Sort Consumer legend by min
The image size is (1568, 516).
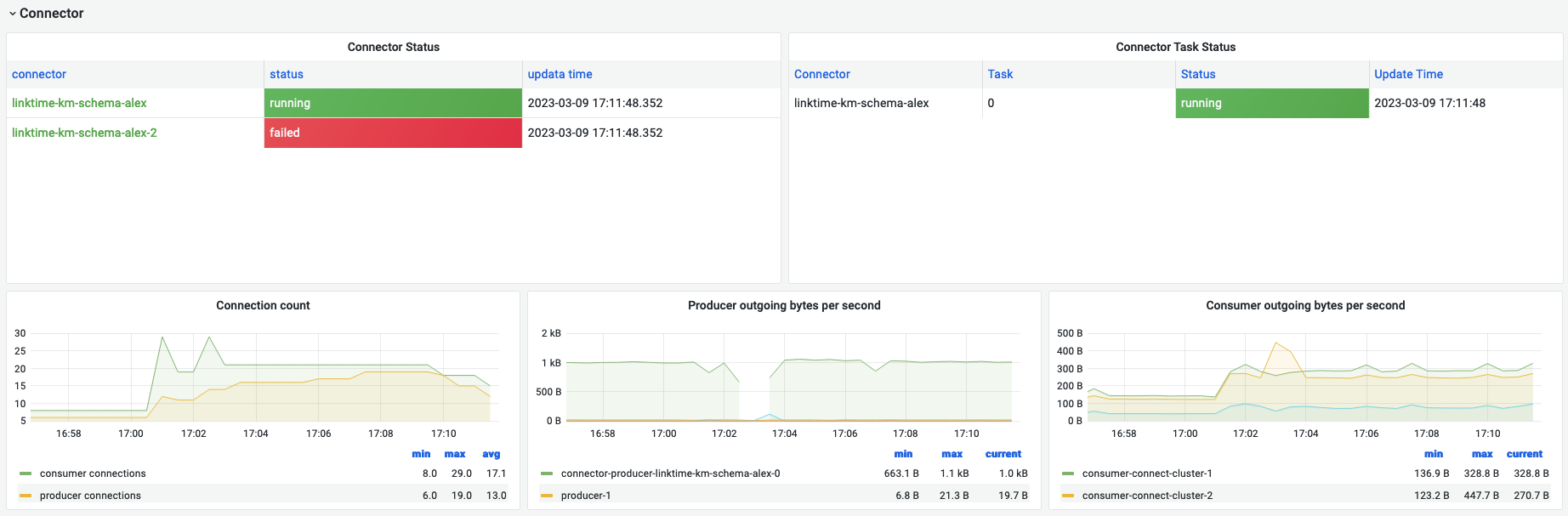coord(1434,454)
